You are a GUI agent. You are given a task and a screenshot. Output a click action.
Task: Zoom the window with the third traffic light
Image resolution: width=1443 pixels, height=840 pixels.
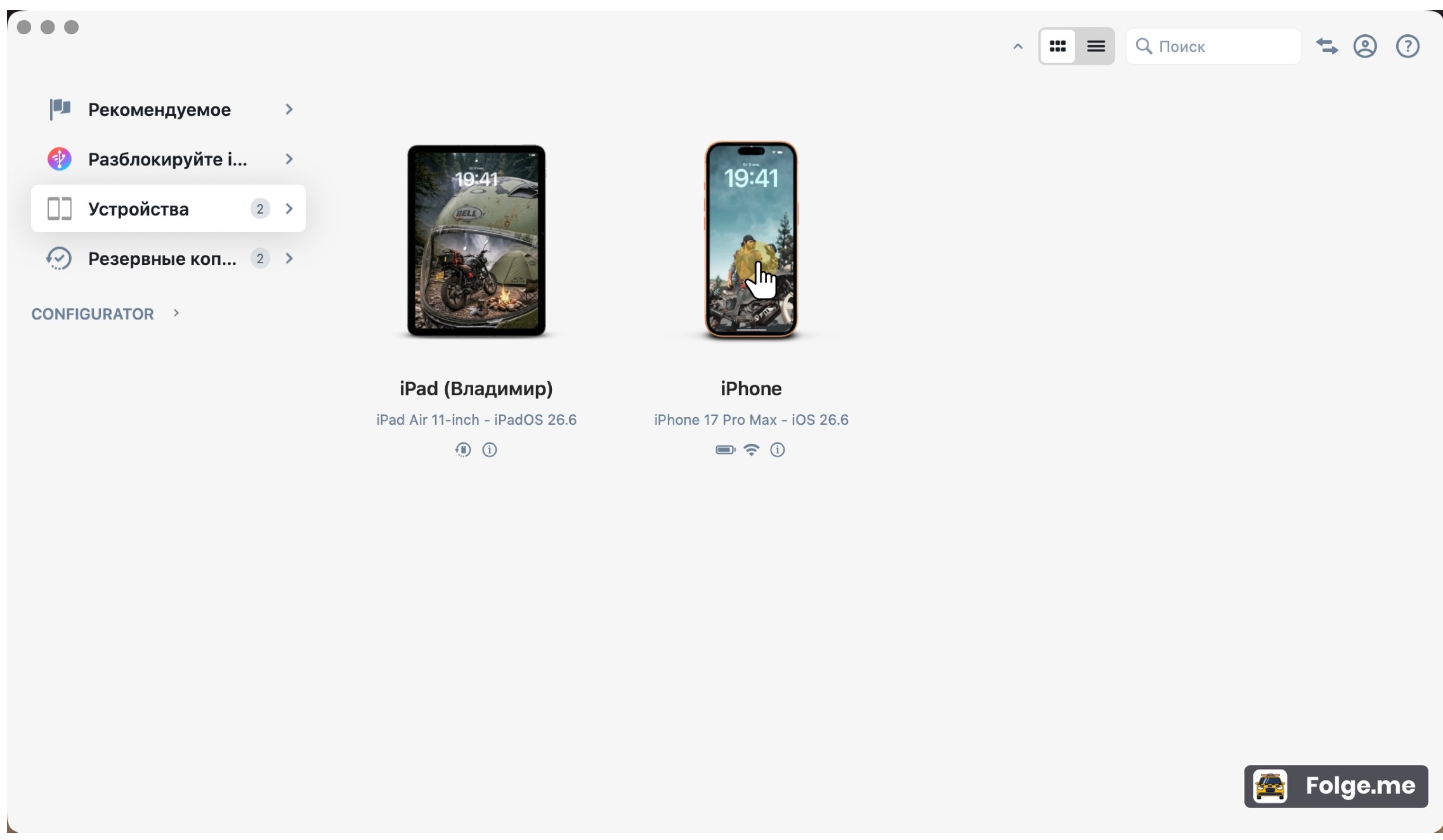coord(72,27)
